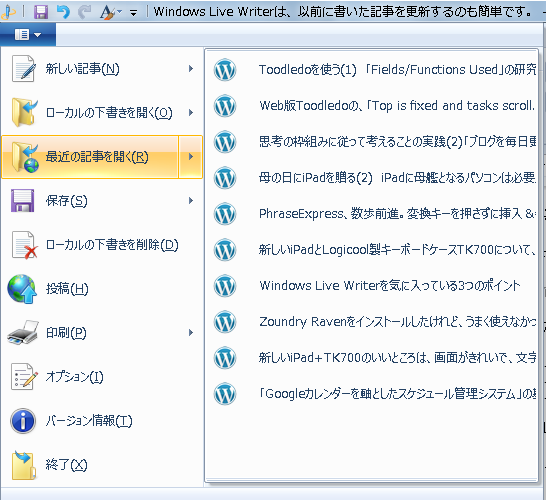Click WordPress icon beside Logicool製キーボードケース post
Screen dimensions: 546x500
[225, 250]
